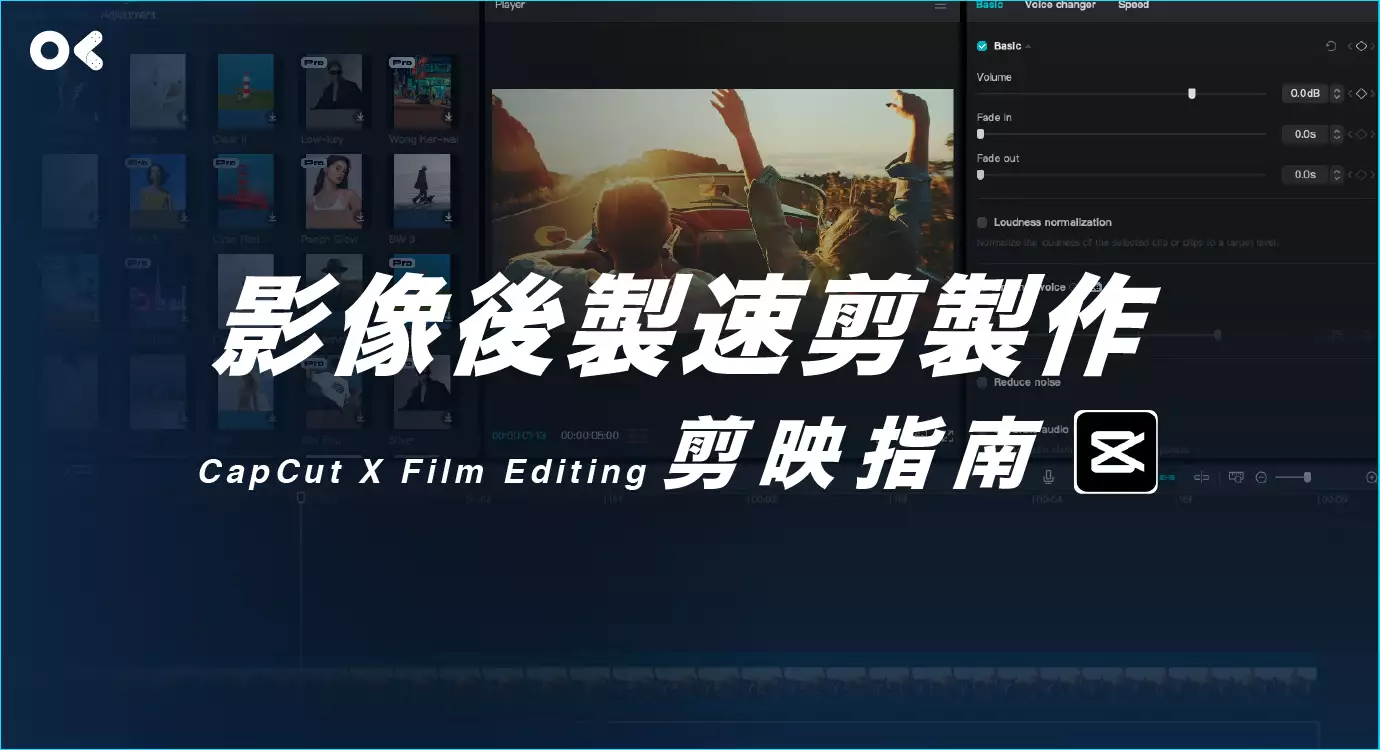The width and height of the screenshot is (1380, 750).
Task: Click the Volume value stepper arrows
Action: [x=1337, y=93]
